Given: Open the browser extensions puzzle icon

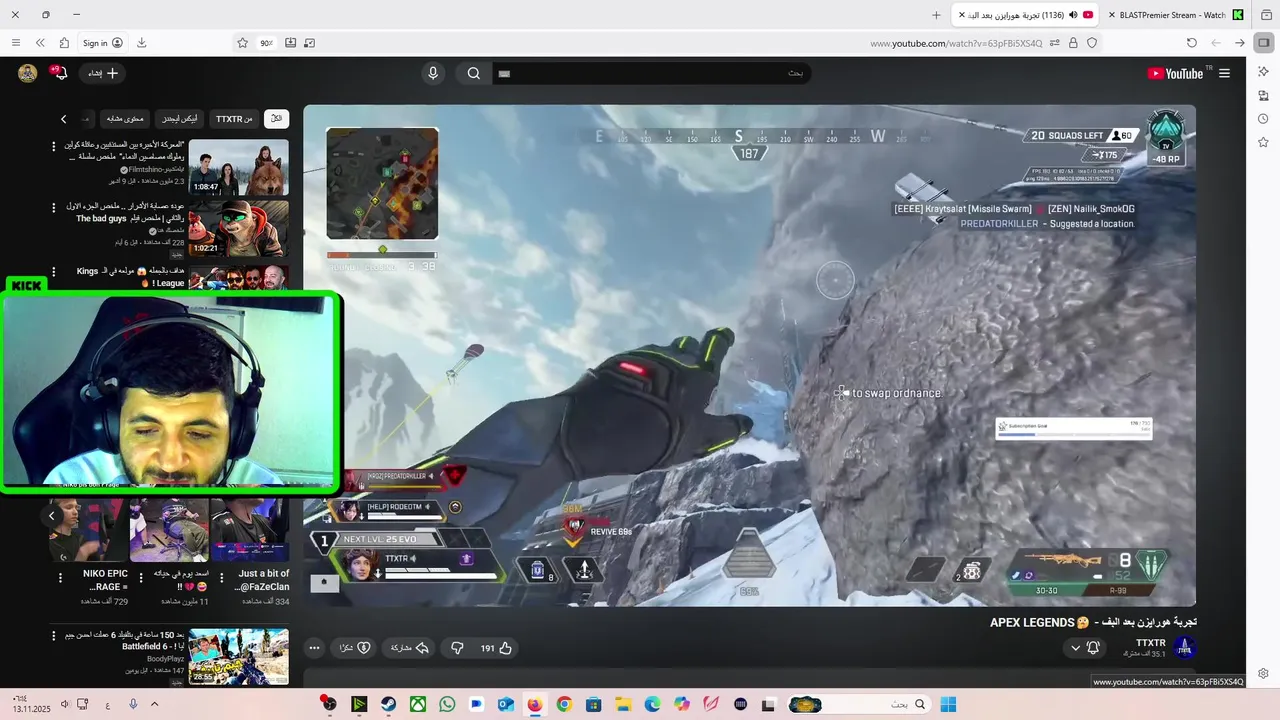Looking at the screenshot, I should tap(64, 43).
